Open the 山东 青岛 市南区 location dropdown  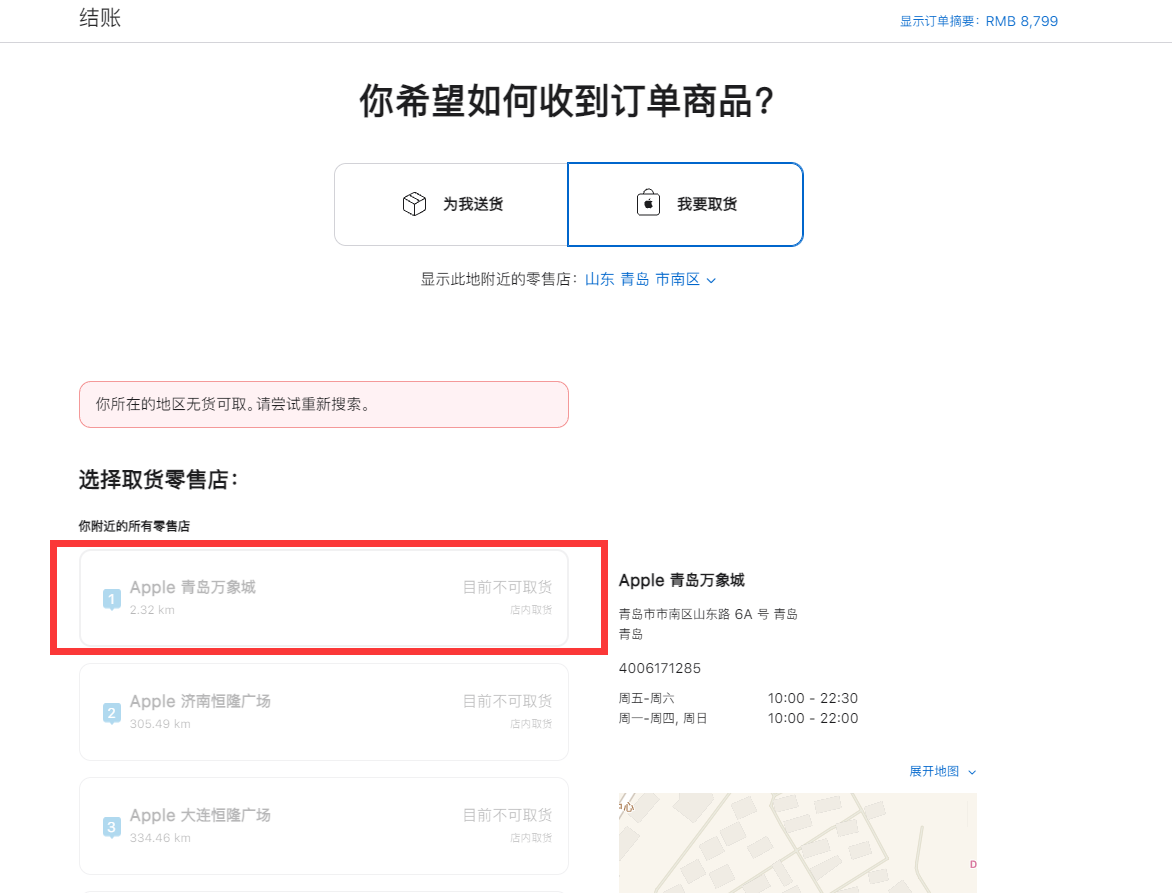tap(650, 279)
